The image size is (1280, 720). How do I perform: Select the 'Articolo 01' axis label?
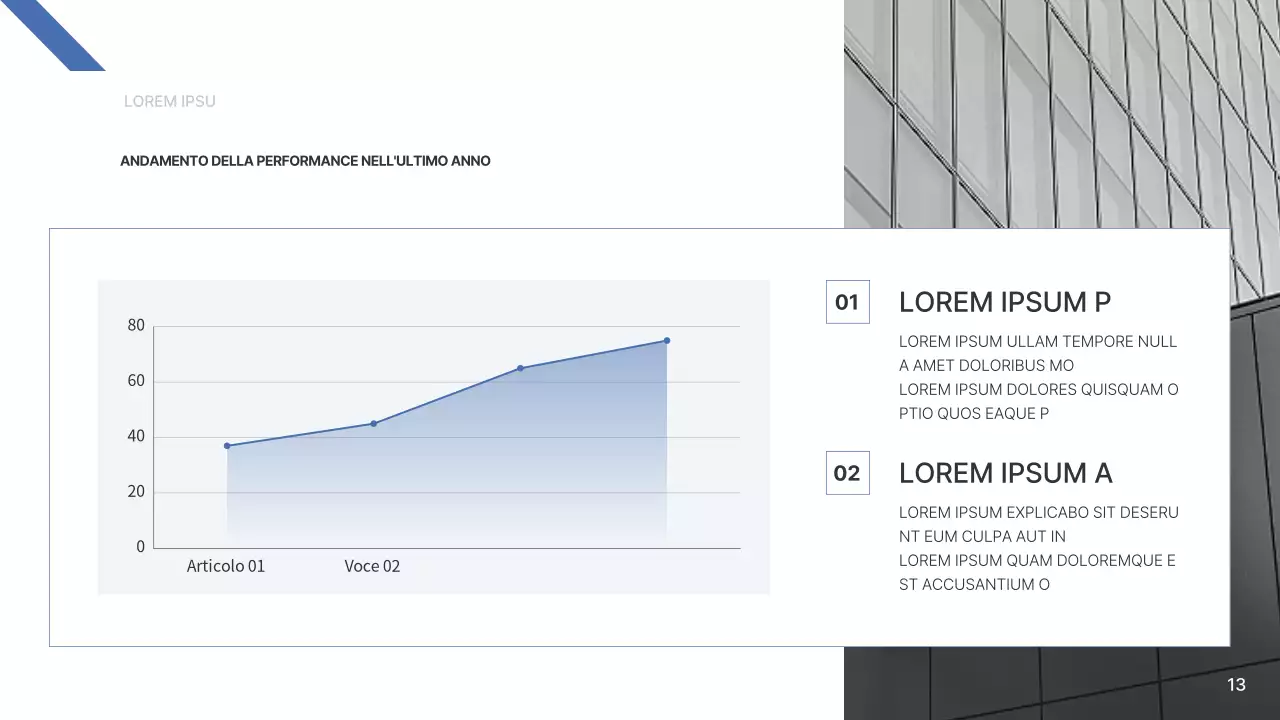pos(226,566)
